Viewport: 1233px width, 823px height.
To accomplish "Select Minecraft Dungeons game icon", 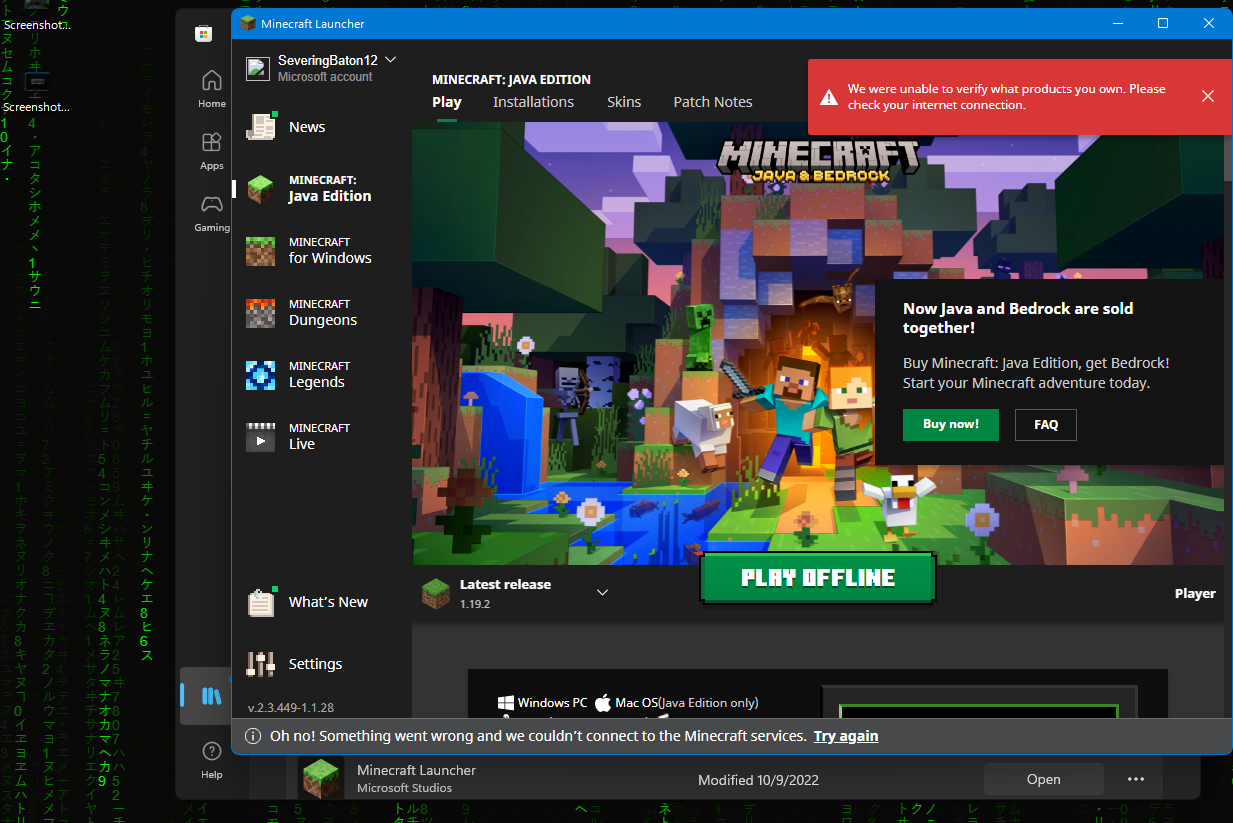I will (x=260, y=313).
